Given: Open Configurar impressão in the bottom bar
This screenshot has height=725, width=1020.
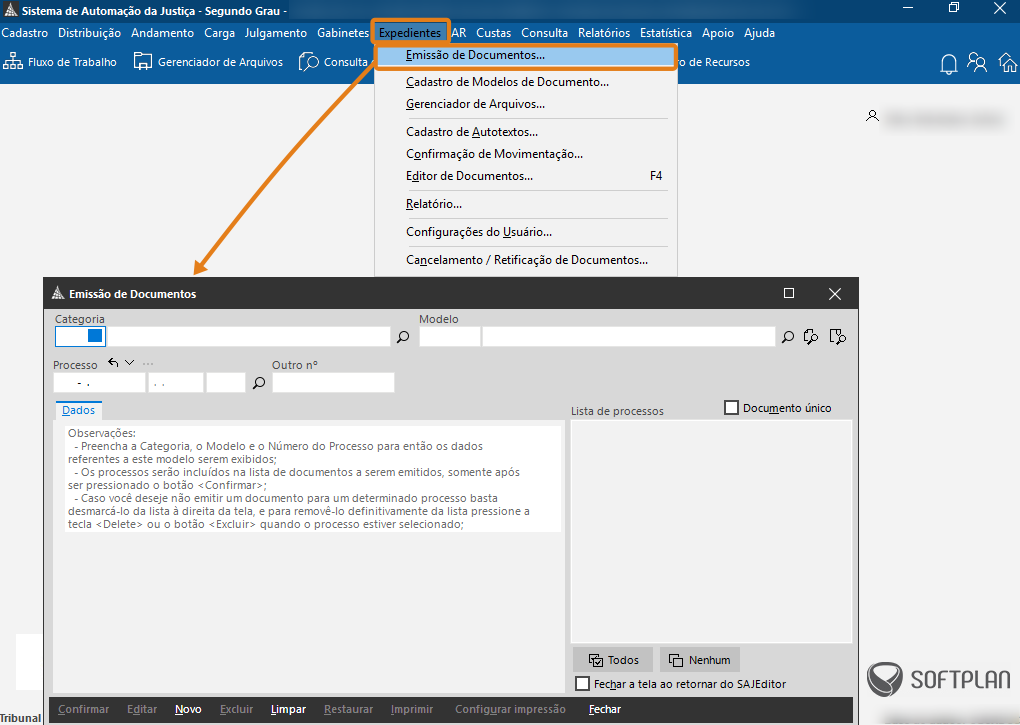Looking at the screenshot, I should [510, 709].
